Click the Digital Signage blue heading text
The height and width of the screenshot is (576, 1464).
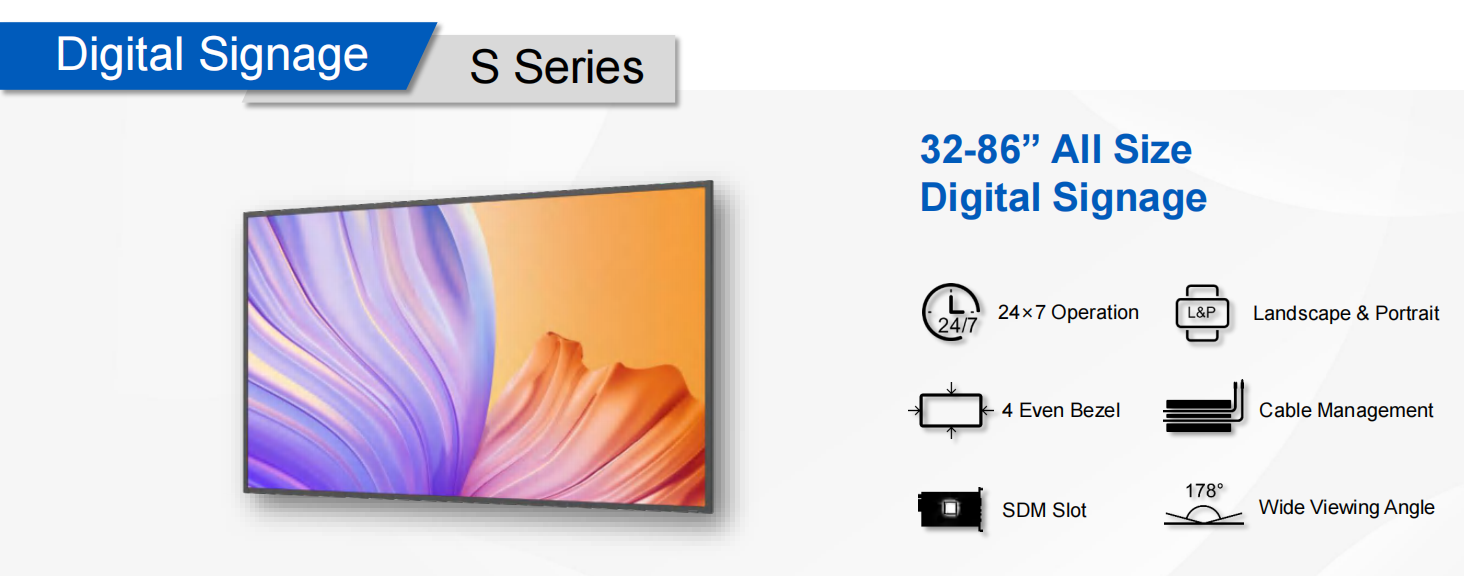pos(1063,197)
